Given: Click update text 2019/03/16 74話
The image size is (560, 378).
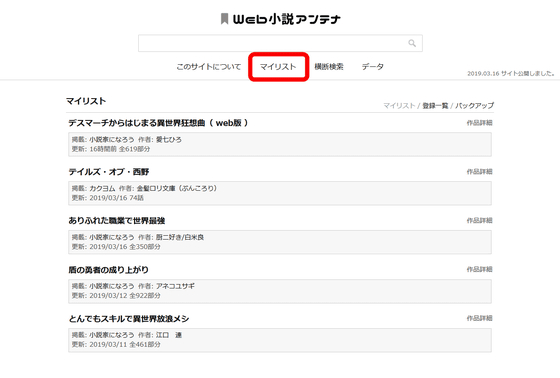Looking at the screenshot, I should click(116, 198).
